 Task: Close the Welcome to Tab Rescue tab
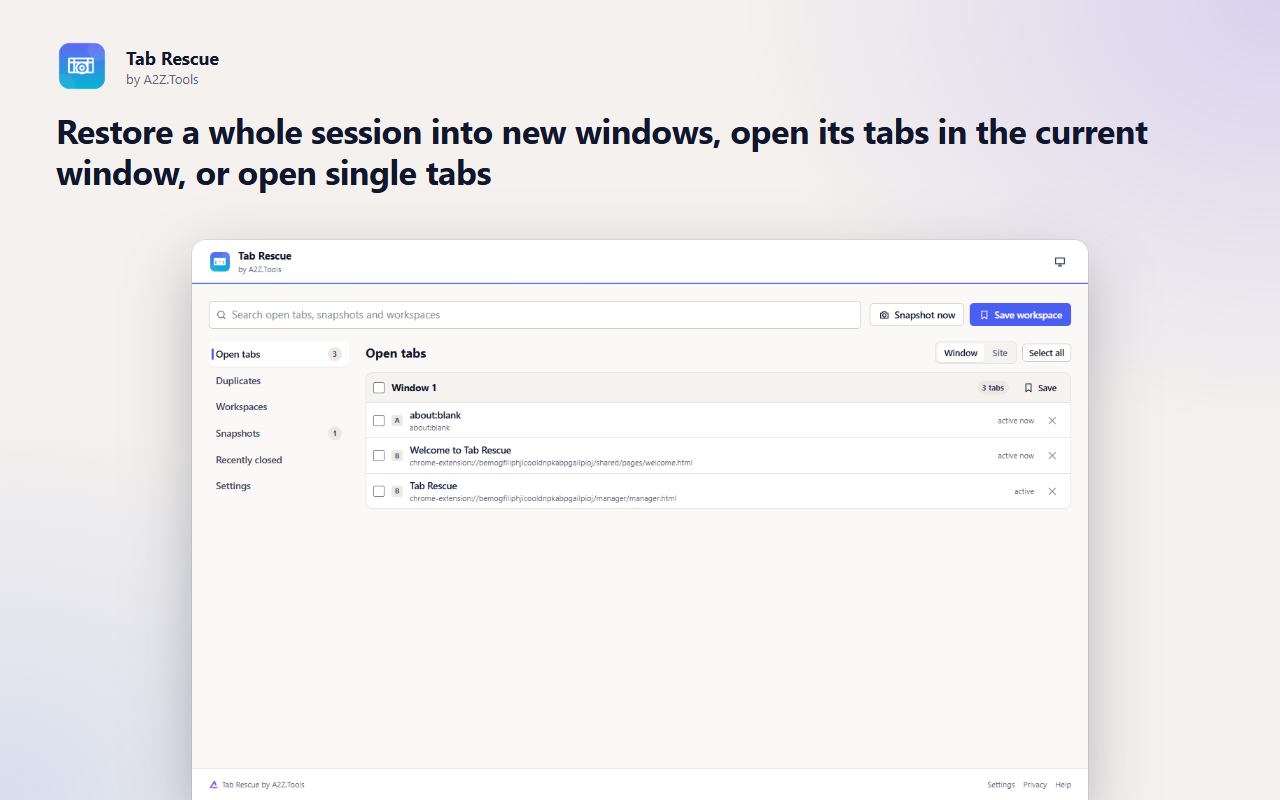(x=1052, y=456)
